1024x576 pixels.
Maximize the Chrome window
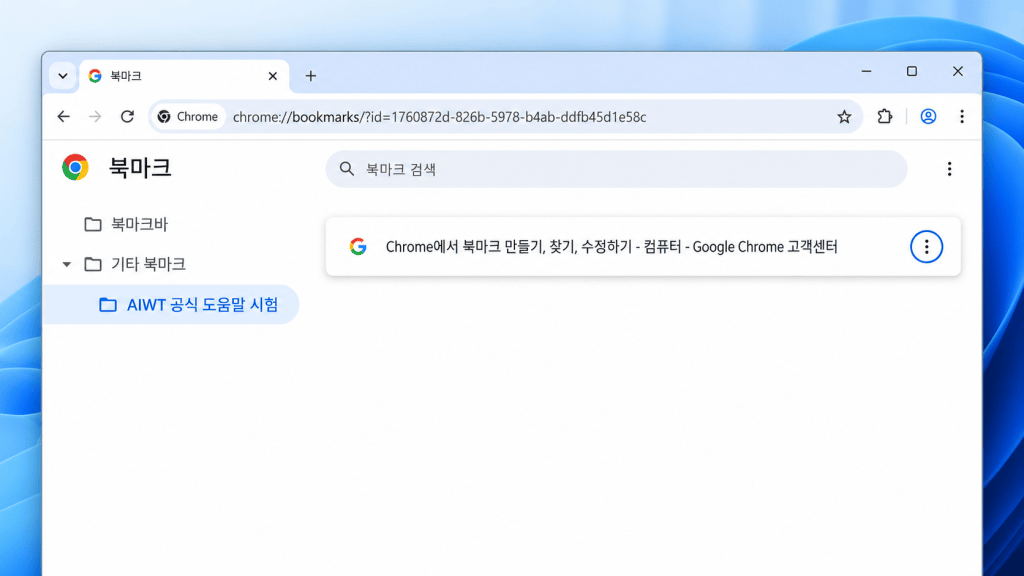(x=912, y=71)
